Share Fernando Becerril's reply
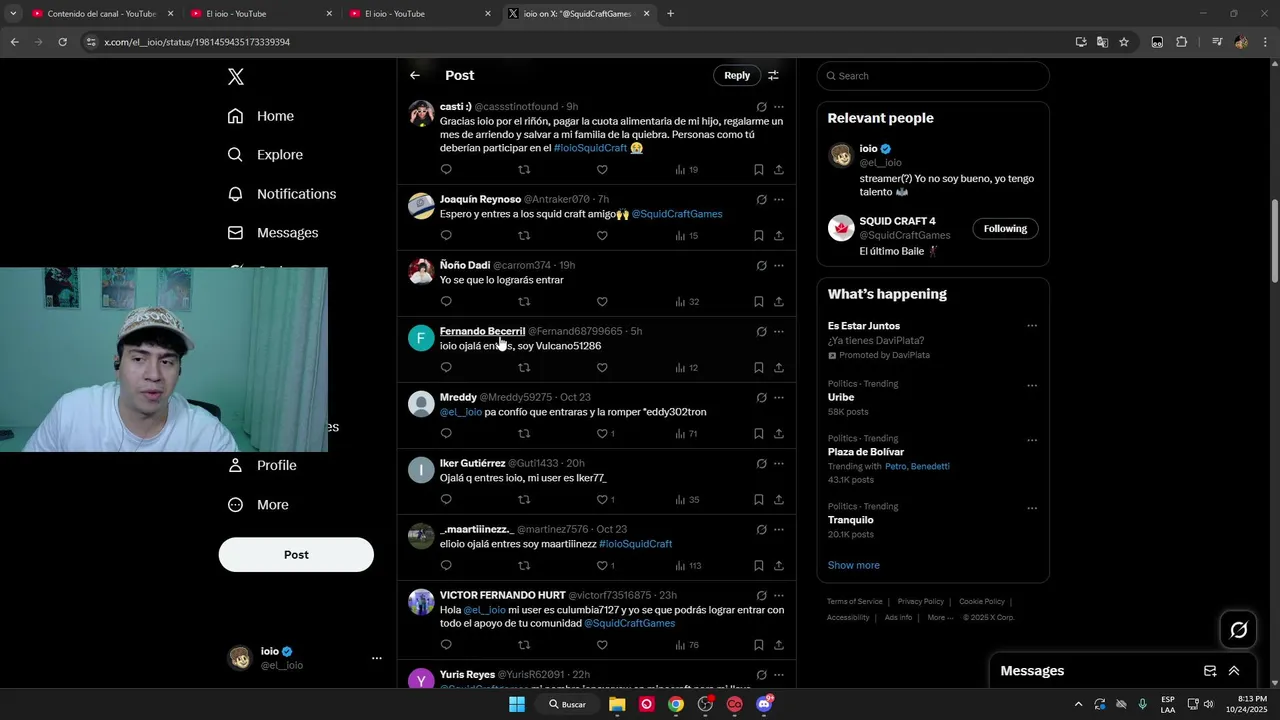 779,368
